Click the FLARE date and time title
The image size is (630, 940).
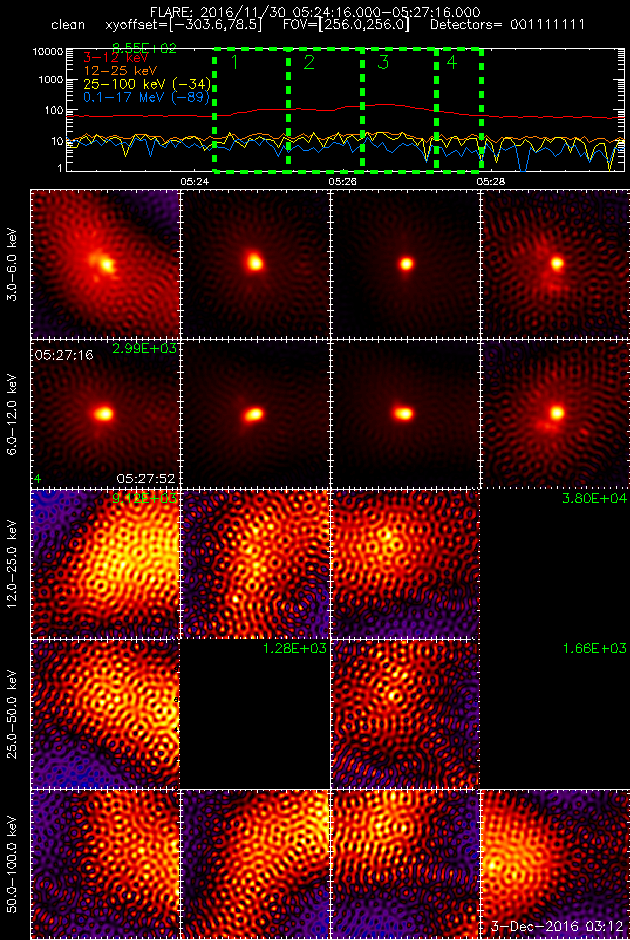tap(314, 13)
